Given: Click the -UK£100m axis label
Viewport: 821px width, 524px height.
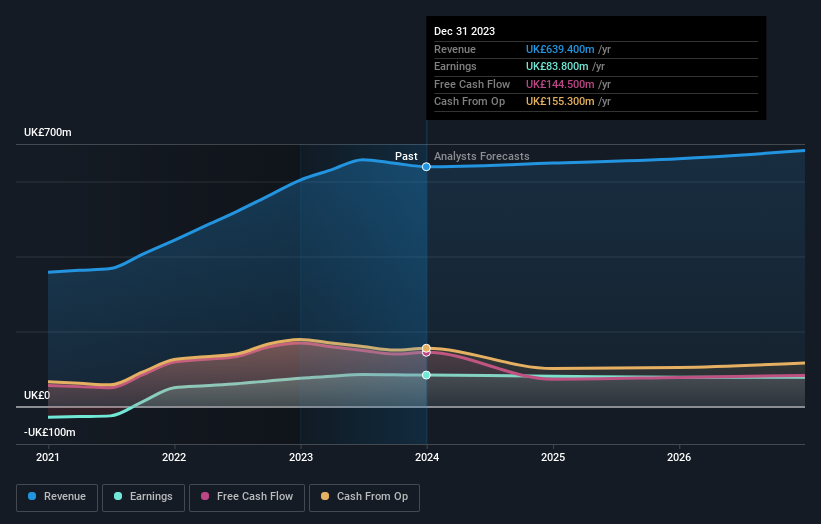Looking at the screenshot, I should (50, 432).
